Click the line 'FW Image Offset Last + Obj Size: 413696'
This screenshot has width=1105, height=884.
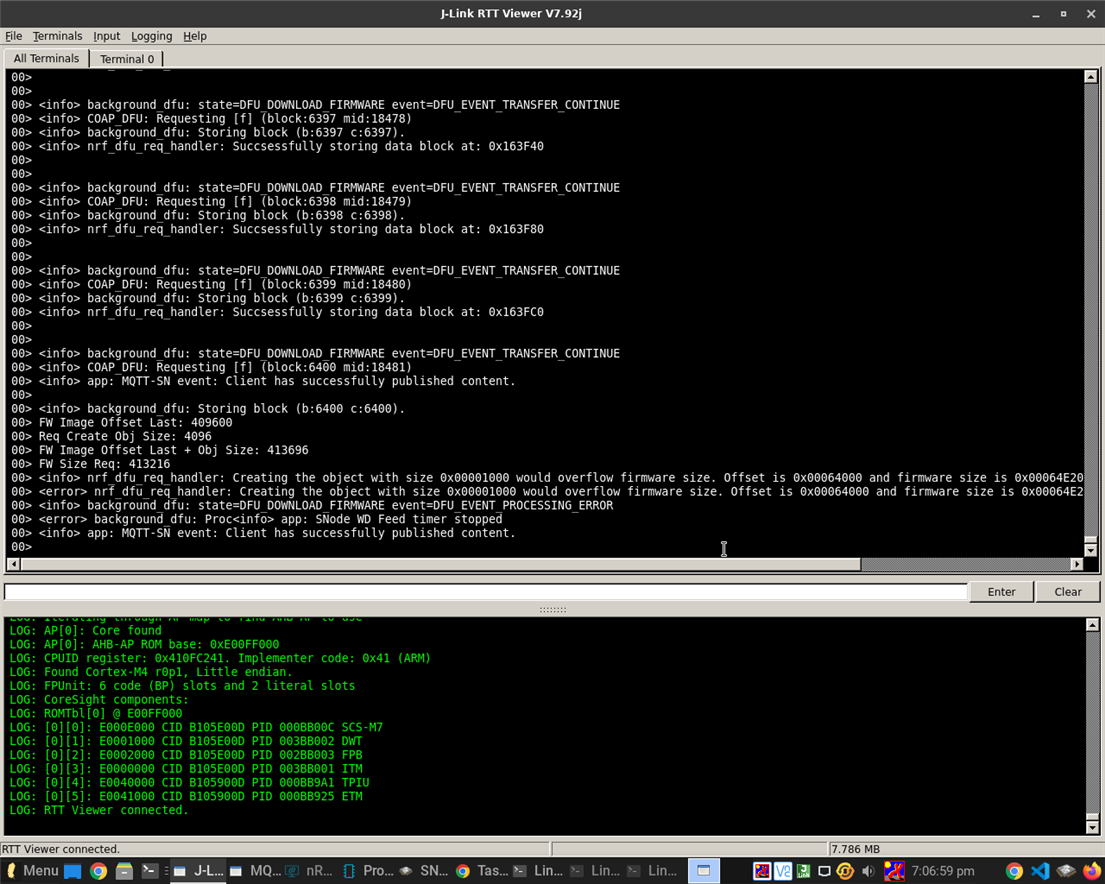173,450
